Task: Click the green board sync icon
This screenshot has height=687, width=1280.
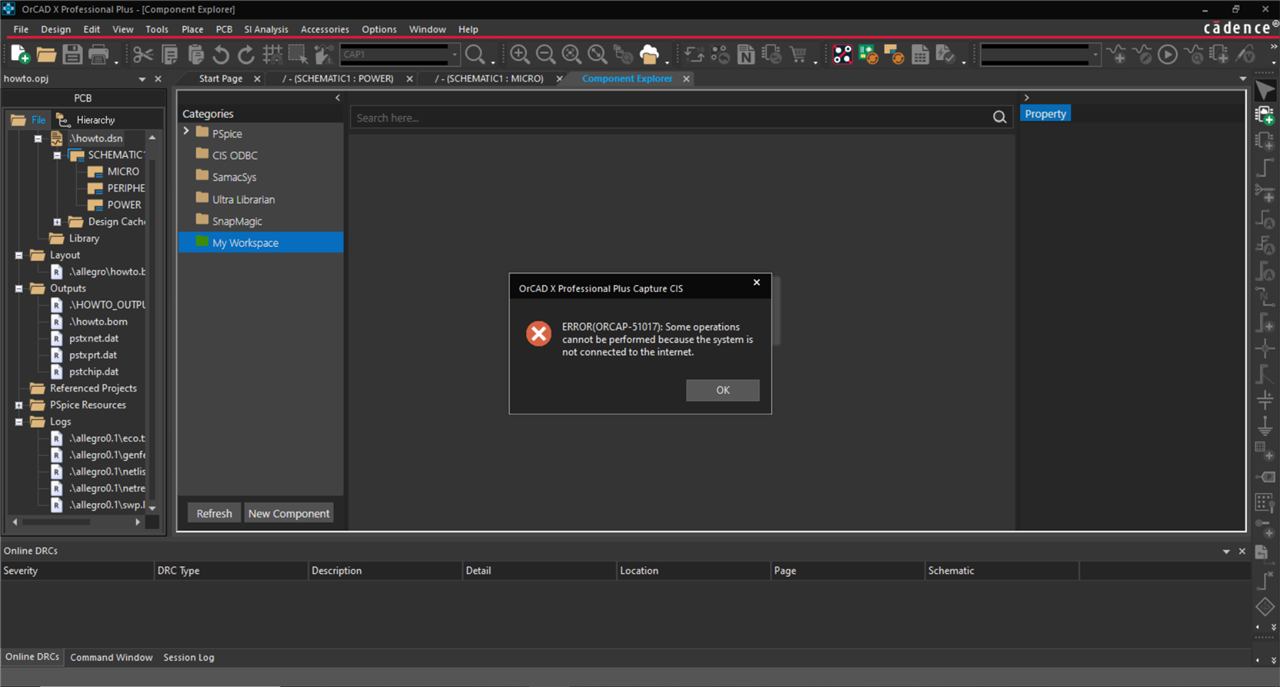Action: tap(868, 54)
